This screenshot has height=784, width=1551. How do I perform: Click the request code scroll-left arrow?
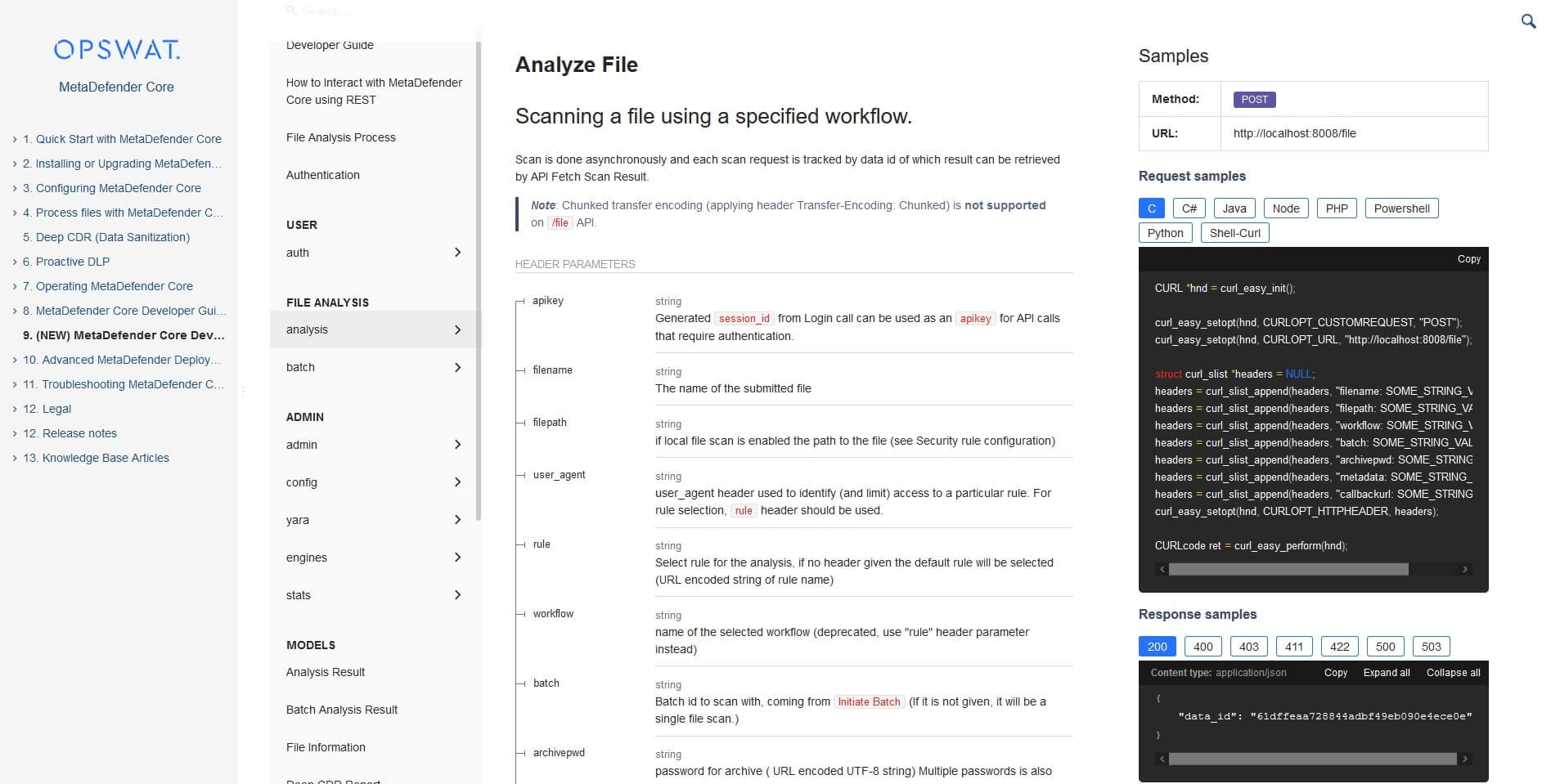click(1162, 569)
